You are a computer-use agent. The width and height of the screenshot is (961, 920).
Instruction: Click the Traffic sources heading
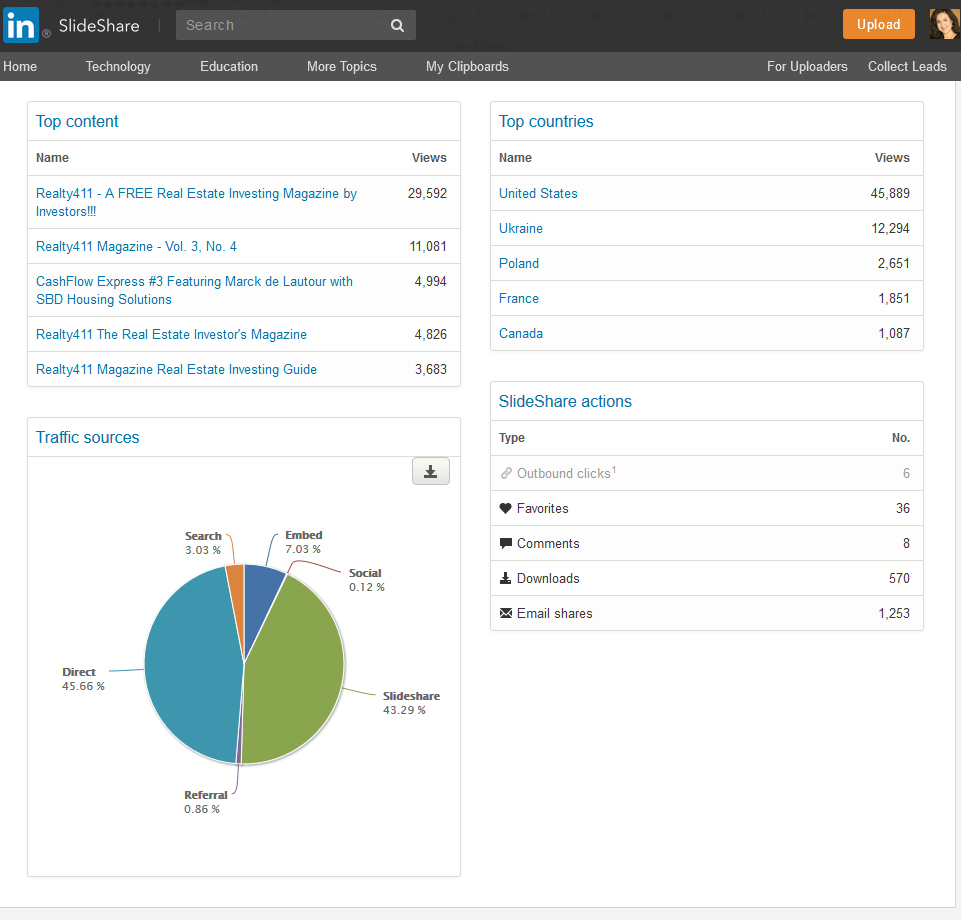point(87,437)
